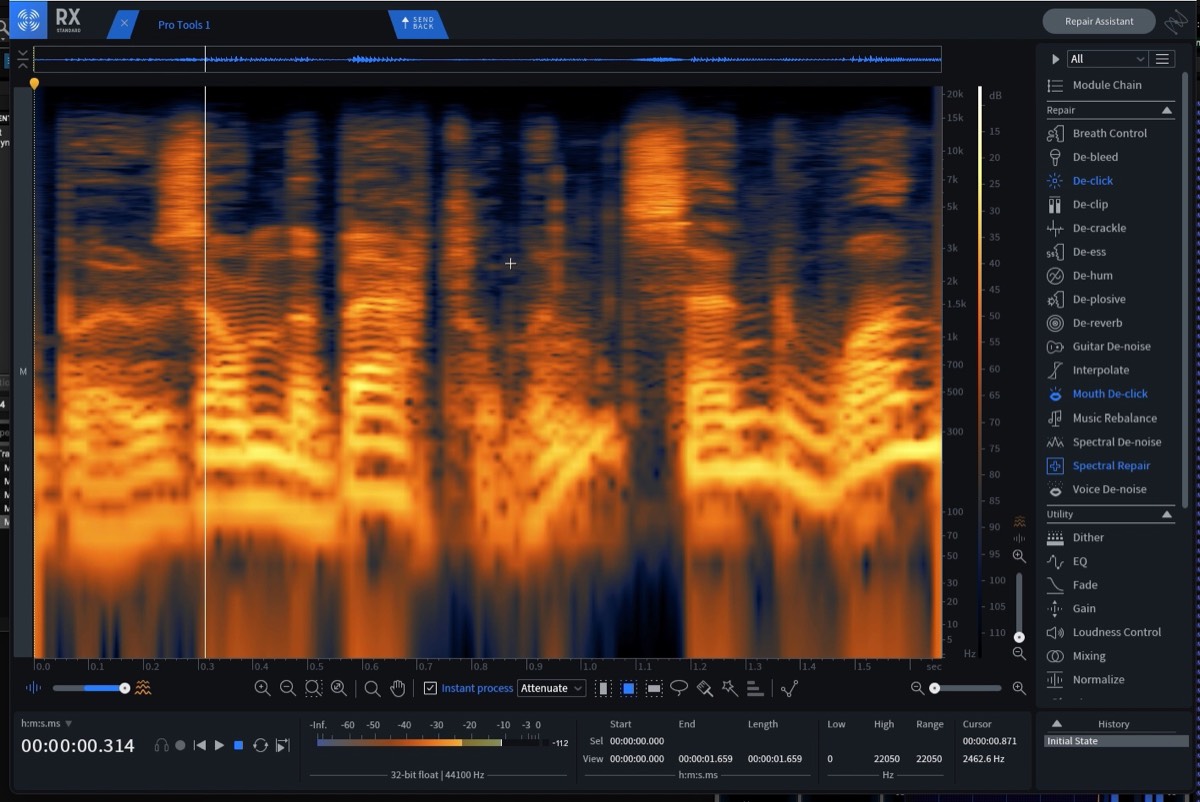Click the zoom to selection icon

[x=313, y=688]
